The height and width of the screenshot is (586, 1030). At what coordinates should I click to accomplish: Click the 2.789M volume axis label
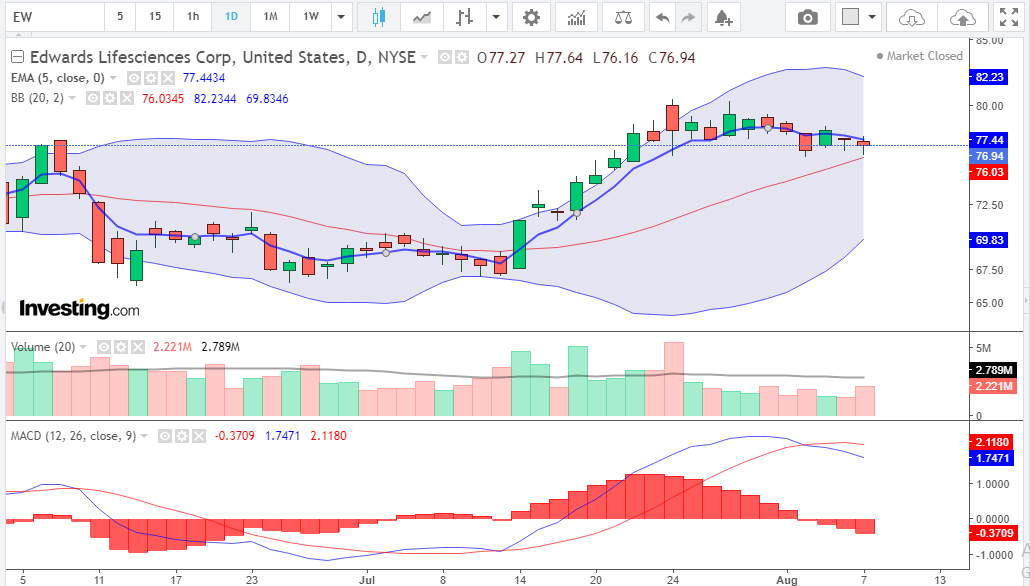coord(993,370)
